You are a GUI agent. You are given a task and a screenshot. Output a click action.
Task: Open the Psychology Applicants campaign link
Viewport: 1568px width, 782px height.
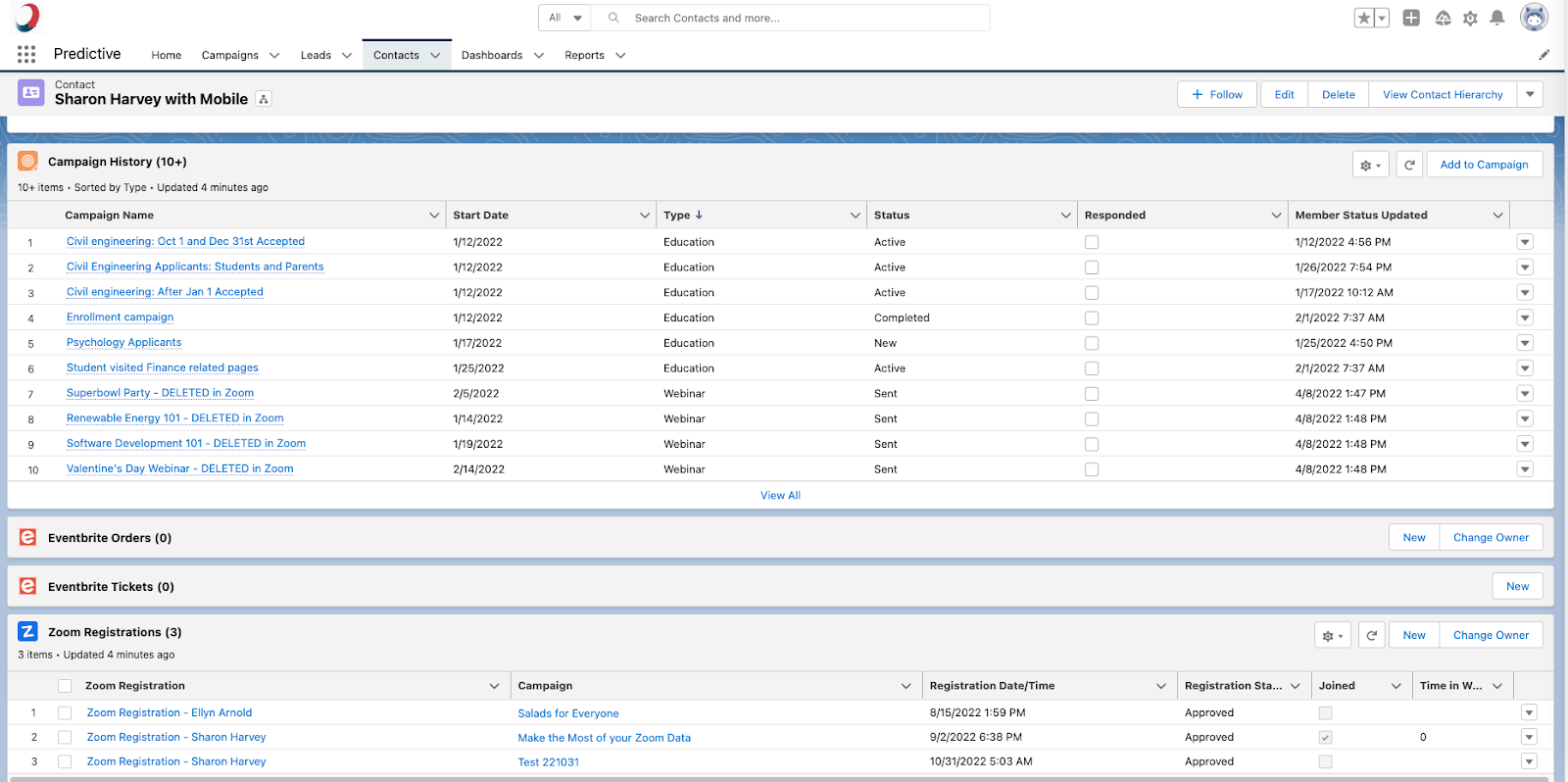[x=123, y=343]
